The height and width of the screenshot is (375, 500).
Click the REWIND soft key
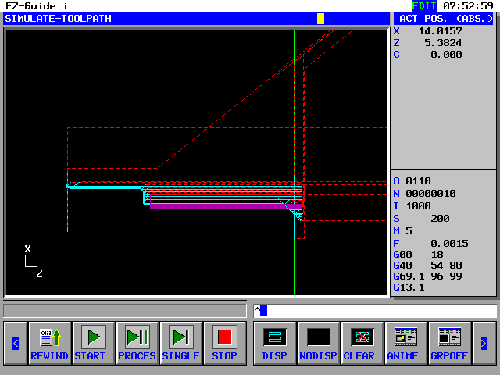50,343
